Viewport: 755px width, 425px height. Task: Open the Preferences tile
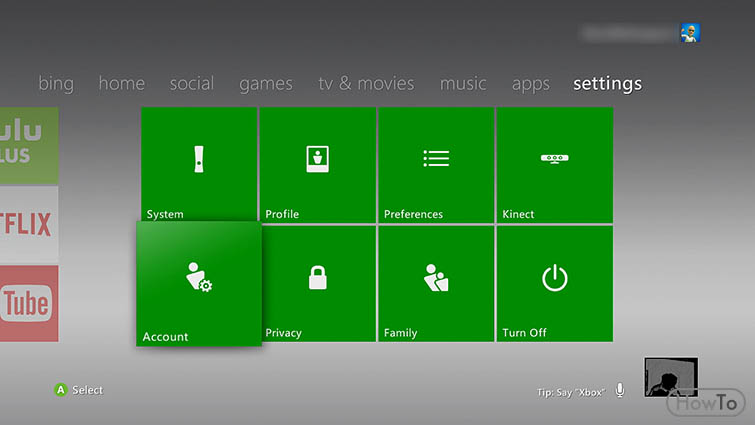tap(436, 165)
